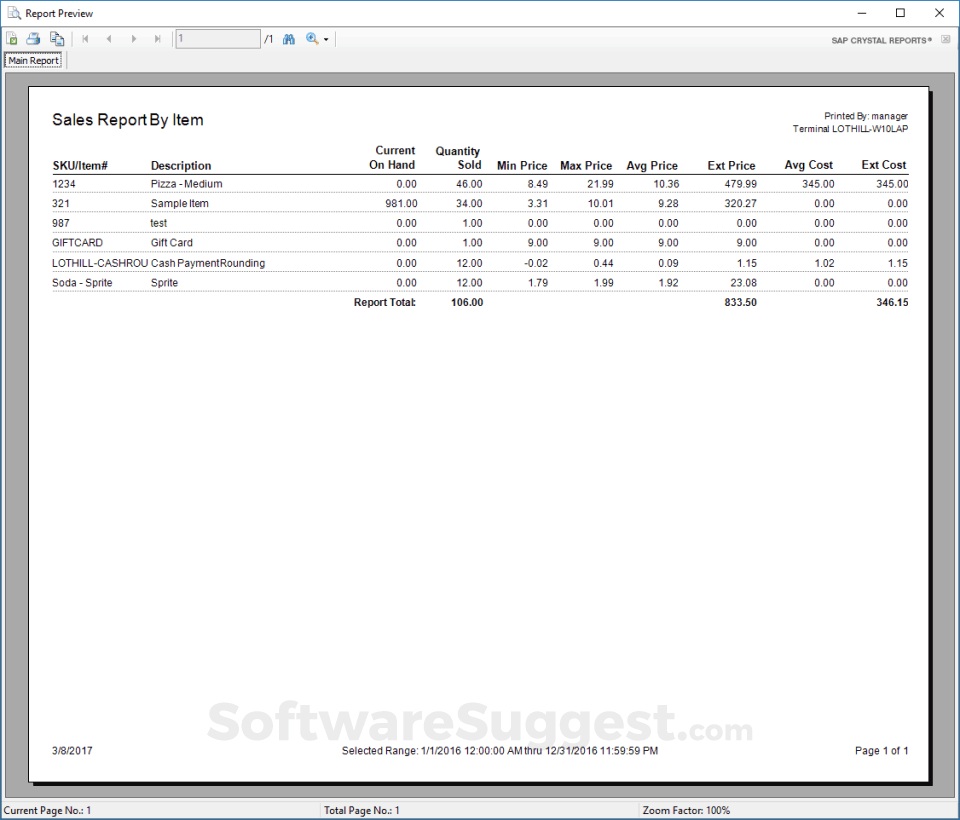Click the Sales Report By Item title
The width and height of the screenshot is (960, 820).
tap(128, 120)
